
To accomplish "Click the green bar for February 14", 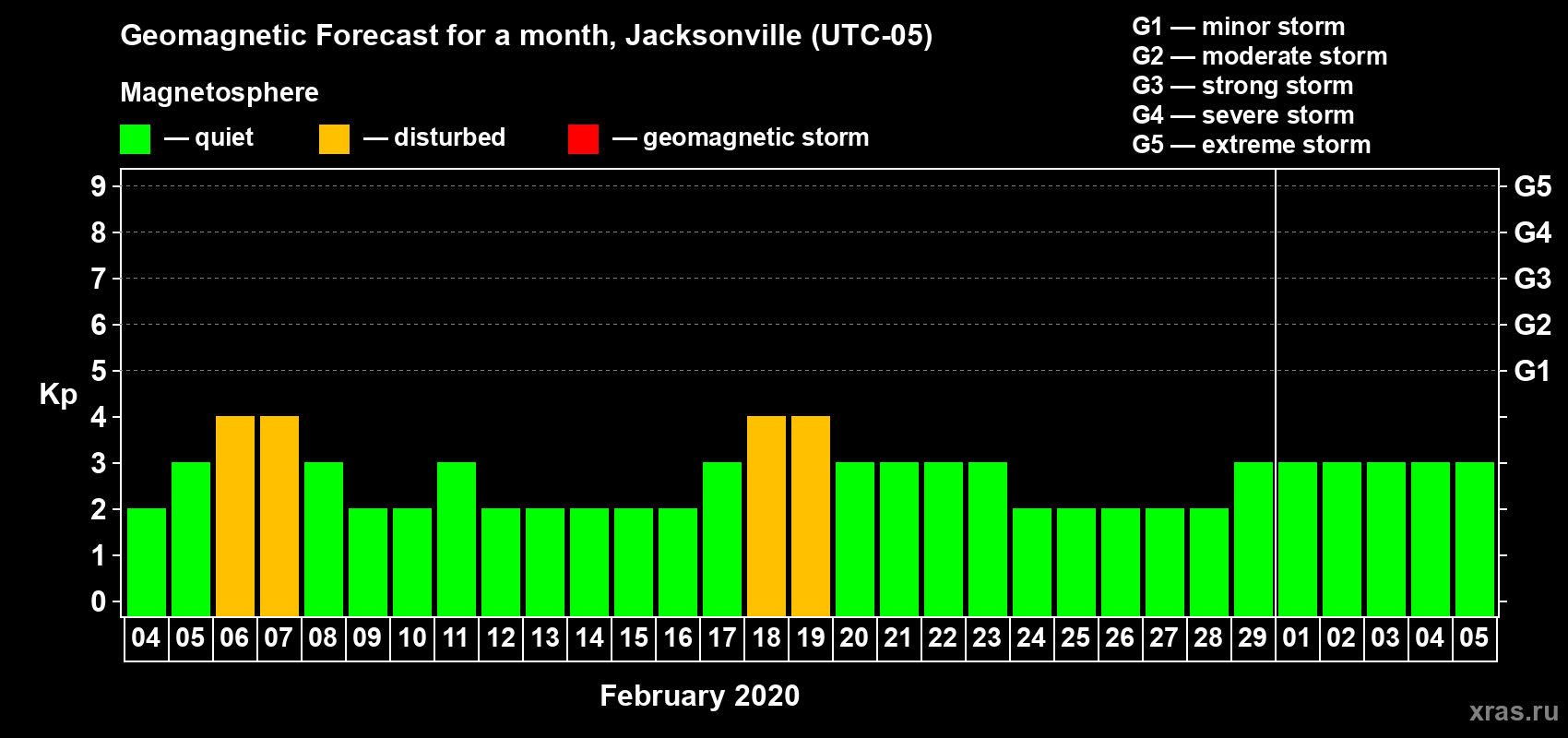I will click(589, 562).
